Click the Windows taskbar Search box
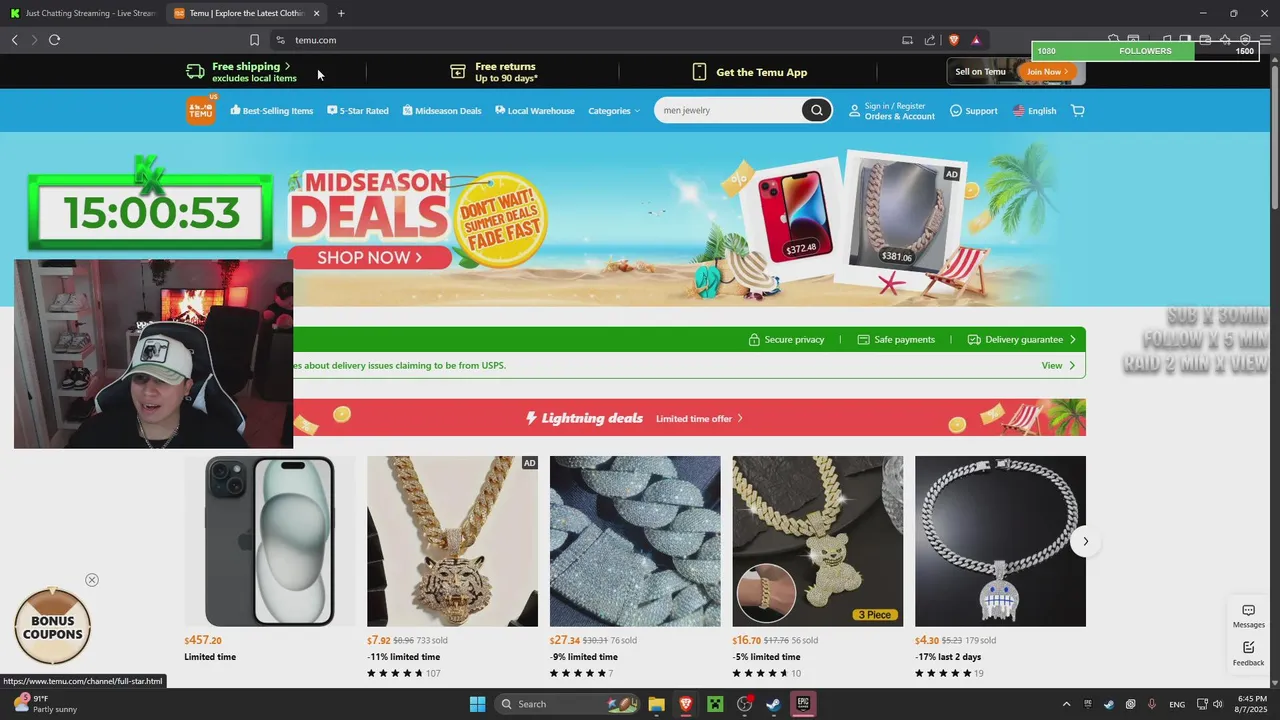The height and width of the screenshot is (720, 1280). tap(568, 704)
